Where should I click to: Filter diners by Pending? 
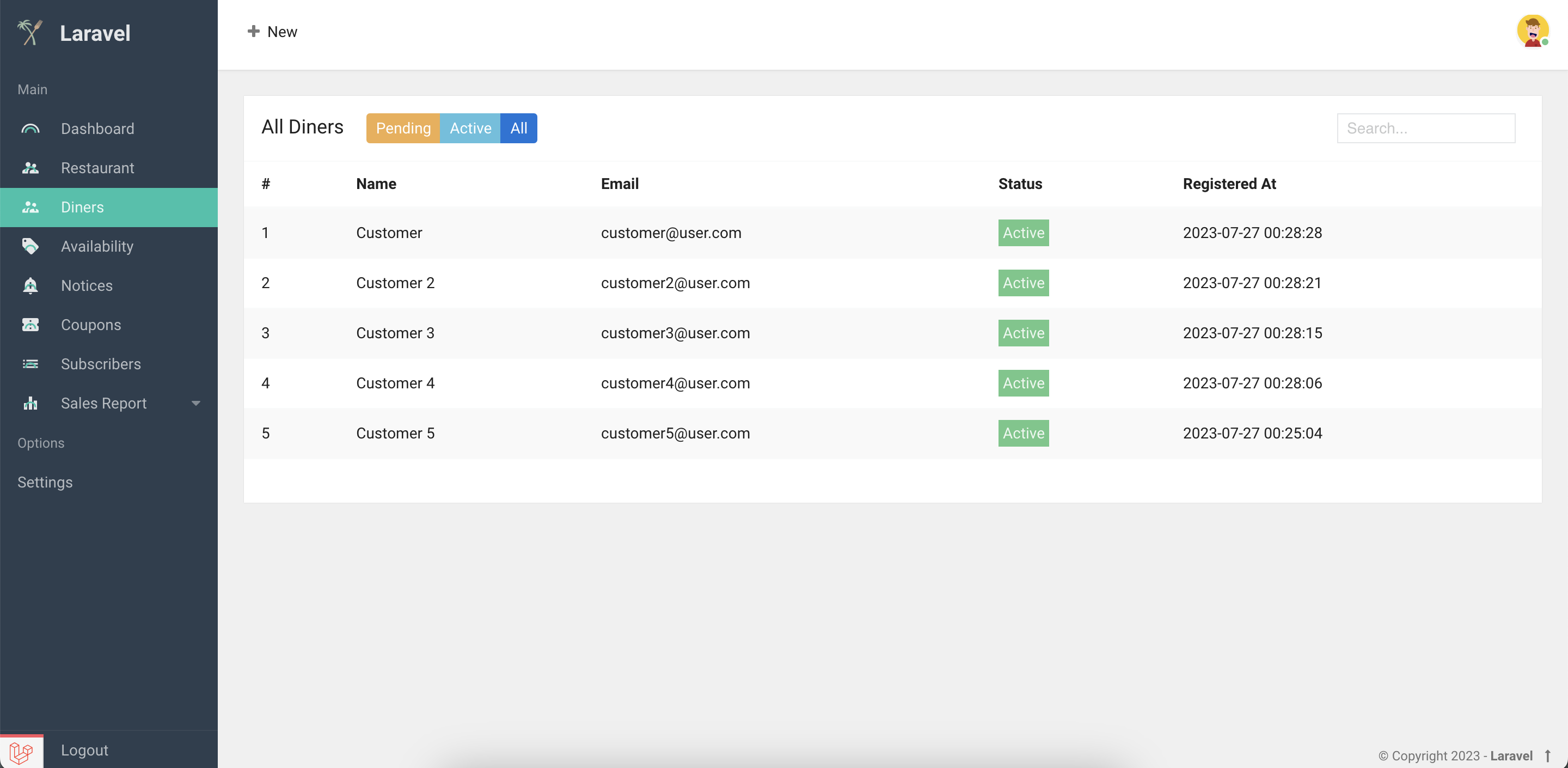click(403, 128)
